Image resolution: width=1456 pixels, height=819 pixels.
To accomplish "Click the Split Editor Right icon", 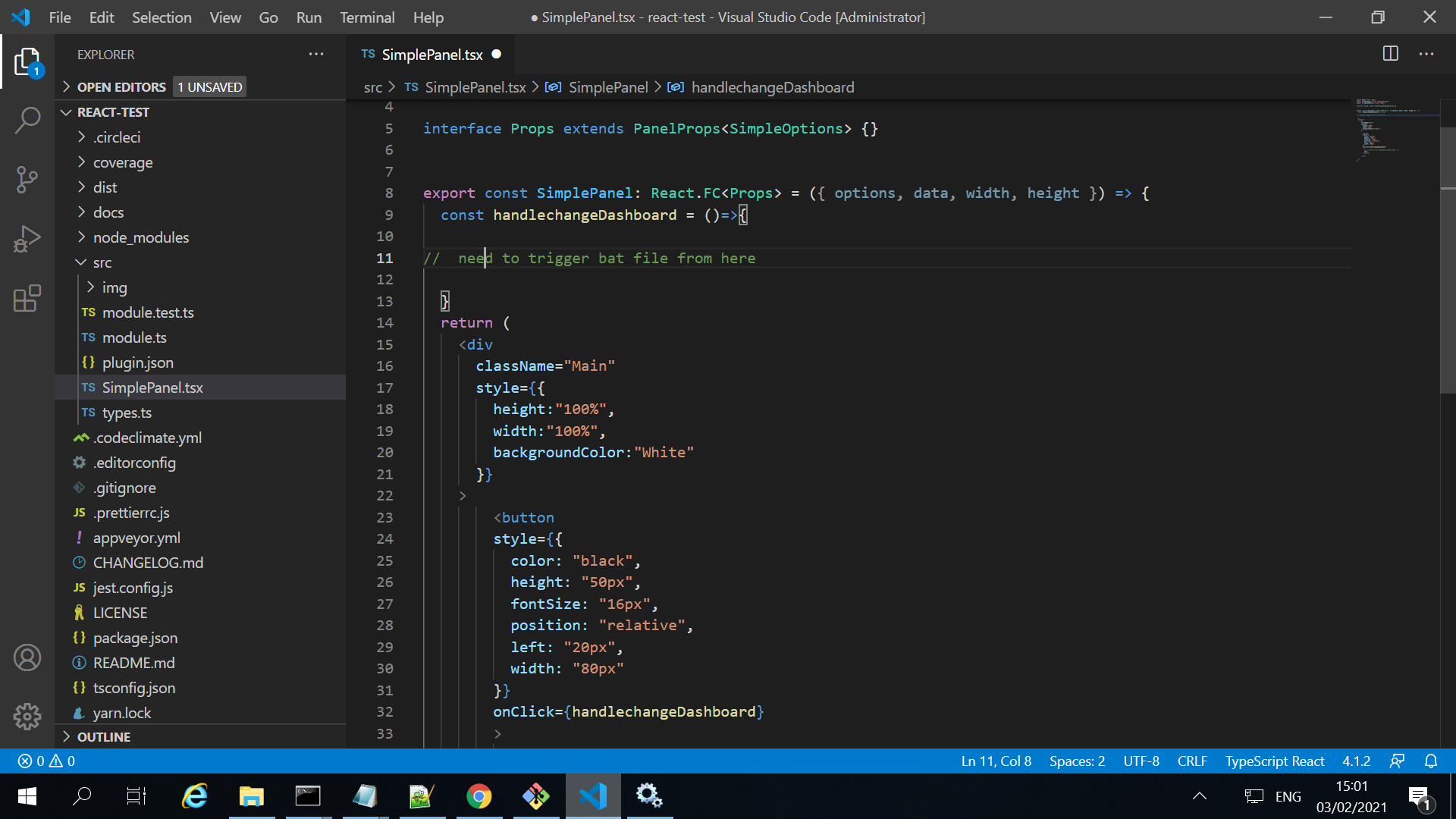I will coord(1390,54).
